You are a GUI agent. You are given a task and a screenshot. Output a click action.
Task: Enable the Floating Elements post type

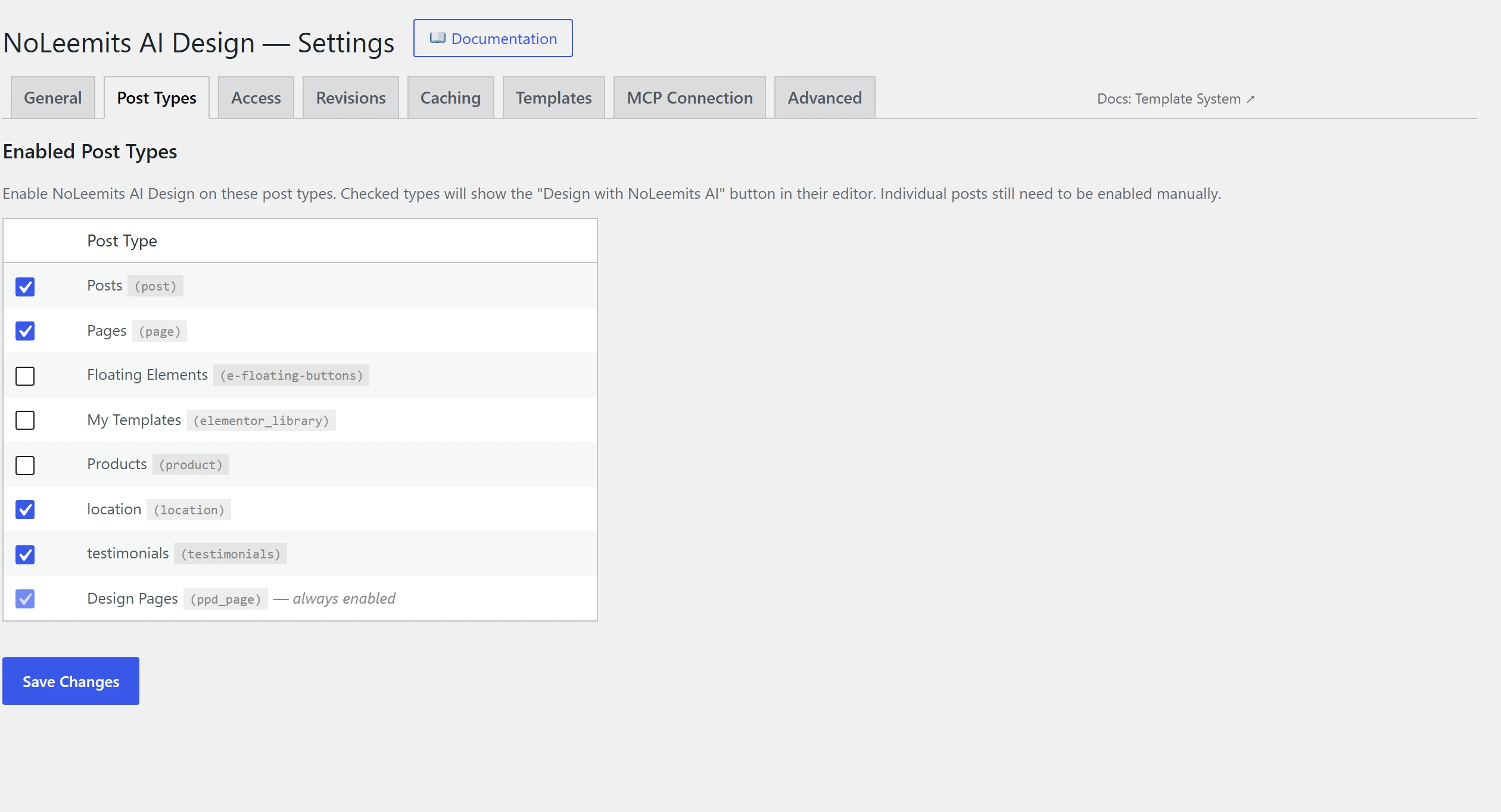click(x=25, y=376)
